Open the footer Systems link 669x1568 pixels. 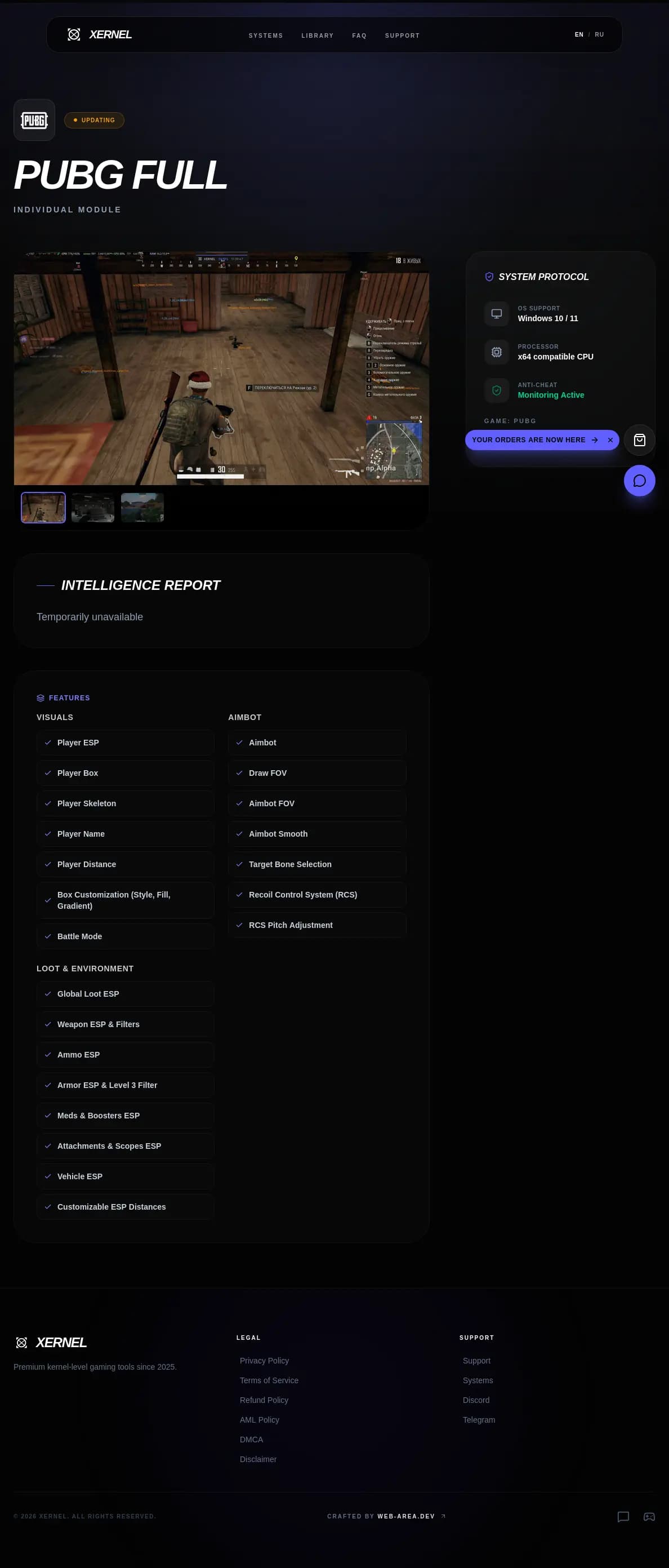click(x=478, y=1380)
